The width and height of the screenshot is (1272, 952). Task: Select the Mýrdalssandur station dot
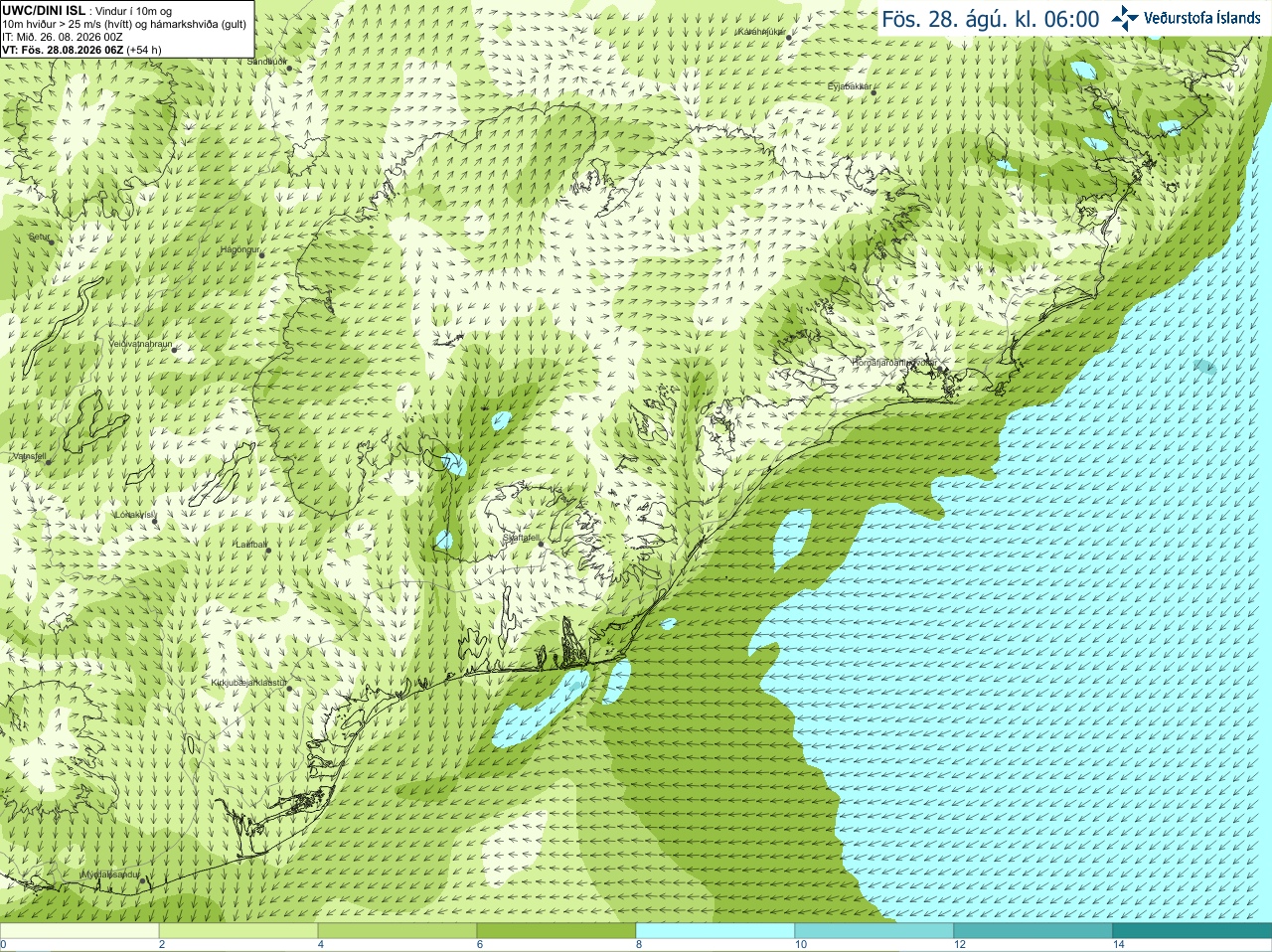(x=143, y=880)
